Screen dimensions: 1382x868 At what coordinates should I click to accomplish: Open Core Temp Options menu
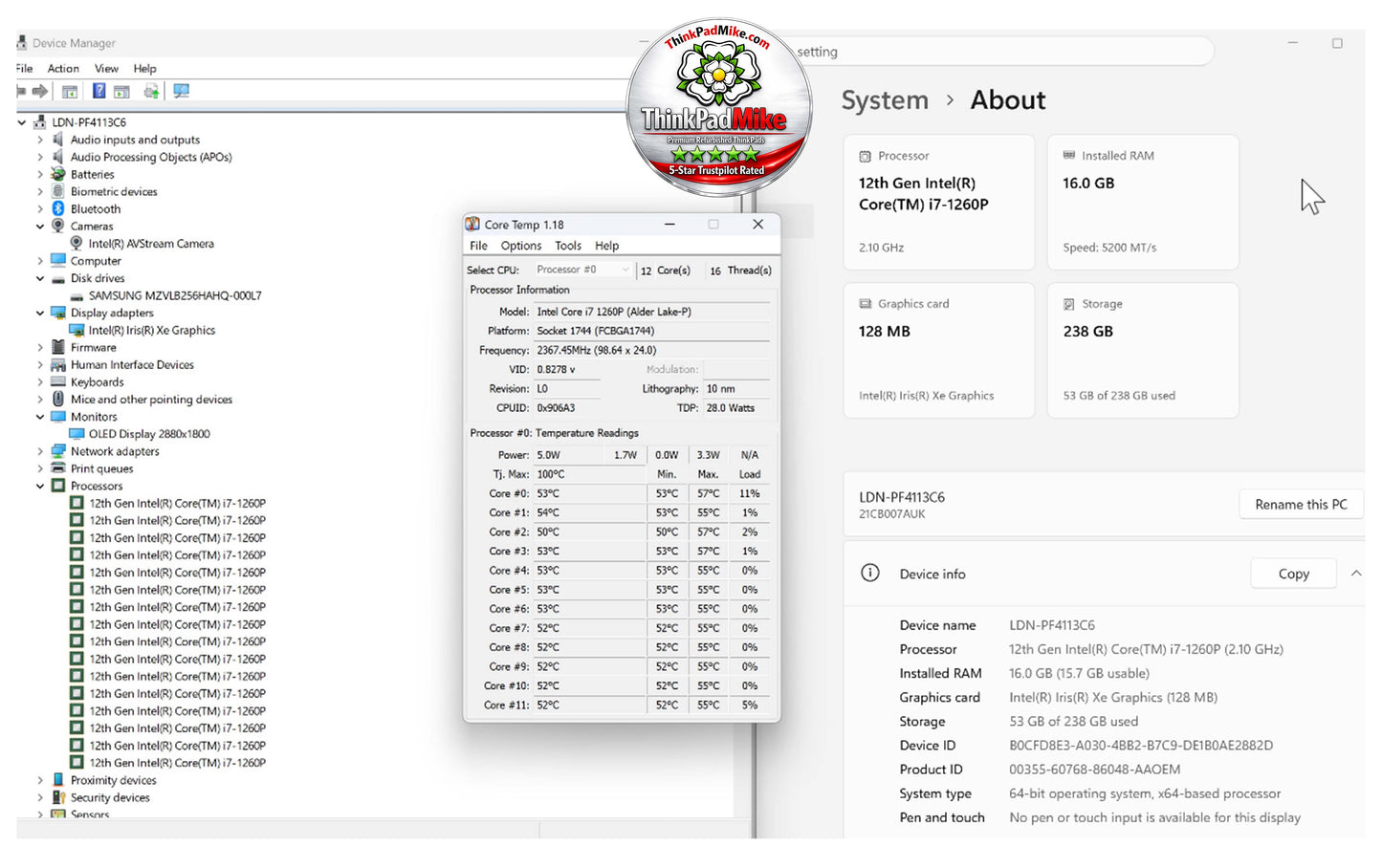point(521,246)
